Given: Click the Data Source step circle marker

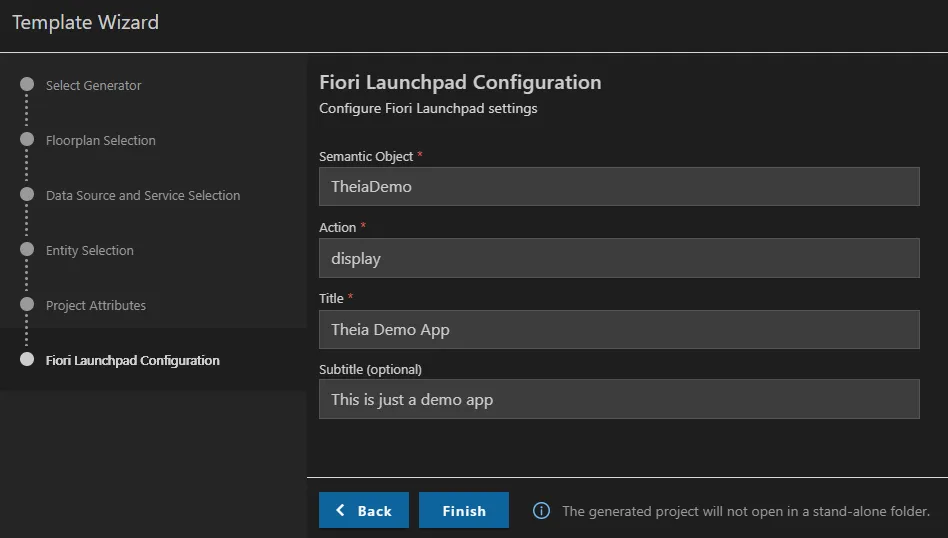Looking at the screenshot, I should tap(27, 195).
